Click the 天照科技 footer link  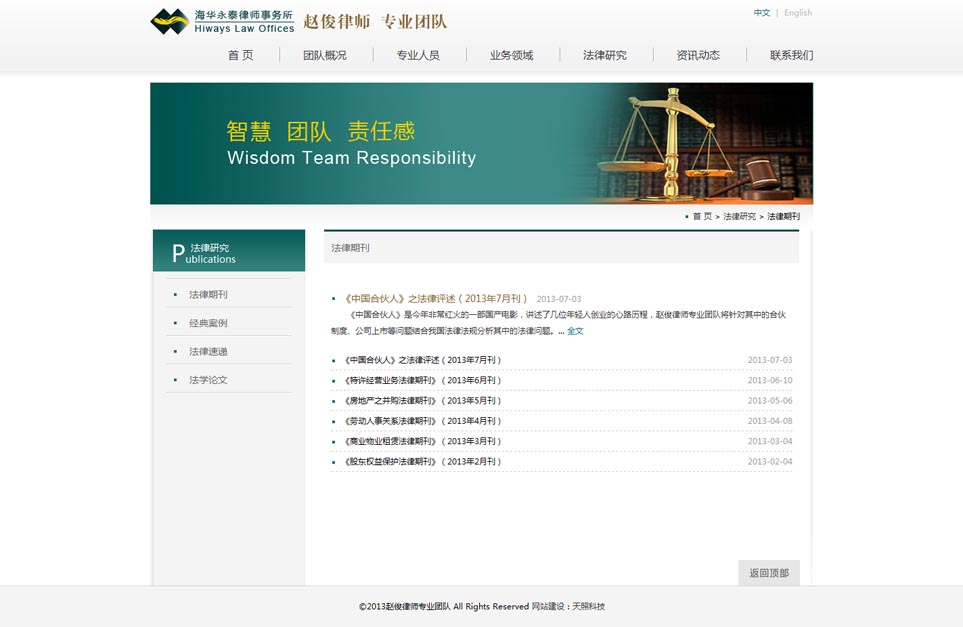point(588,606)
